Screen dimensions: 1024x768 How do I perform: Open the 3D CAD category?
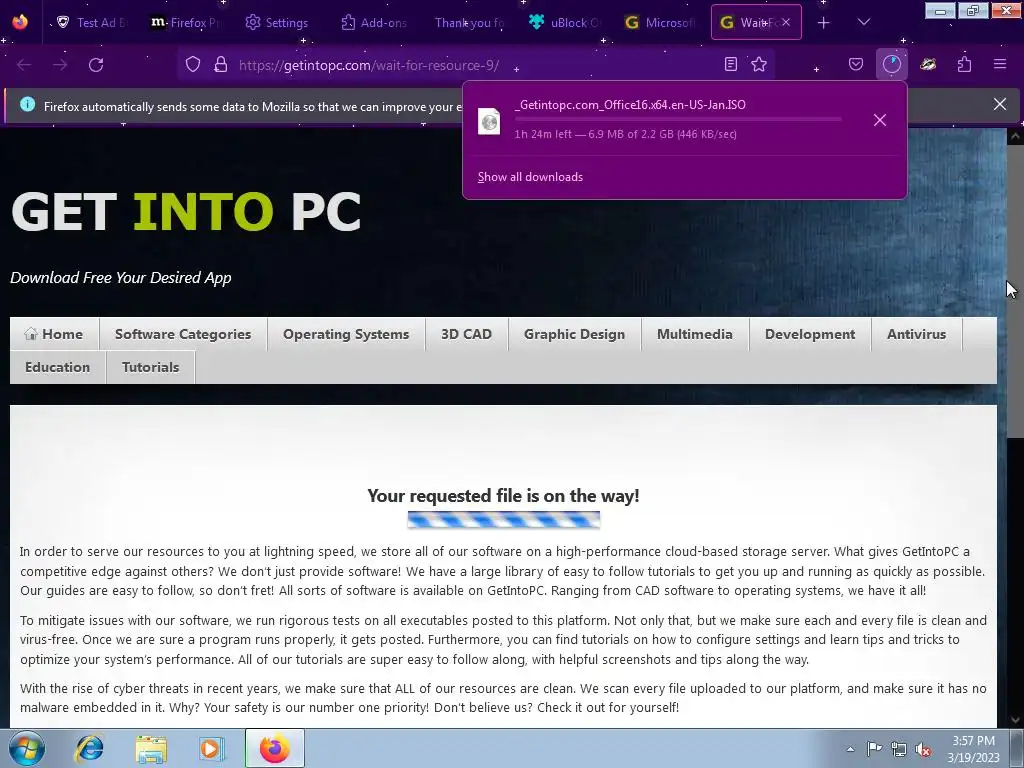click(466, 334)
